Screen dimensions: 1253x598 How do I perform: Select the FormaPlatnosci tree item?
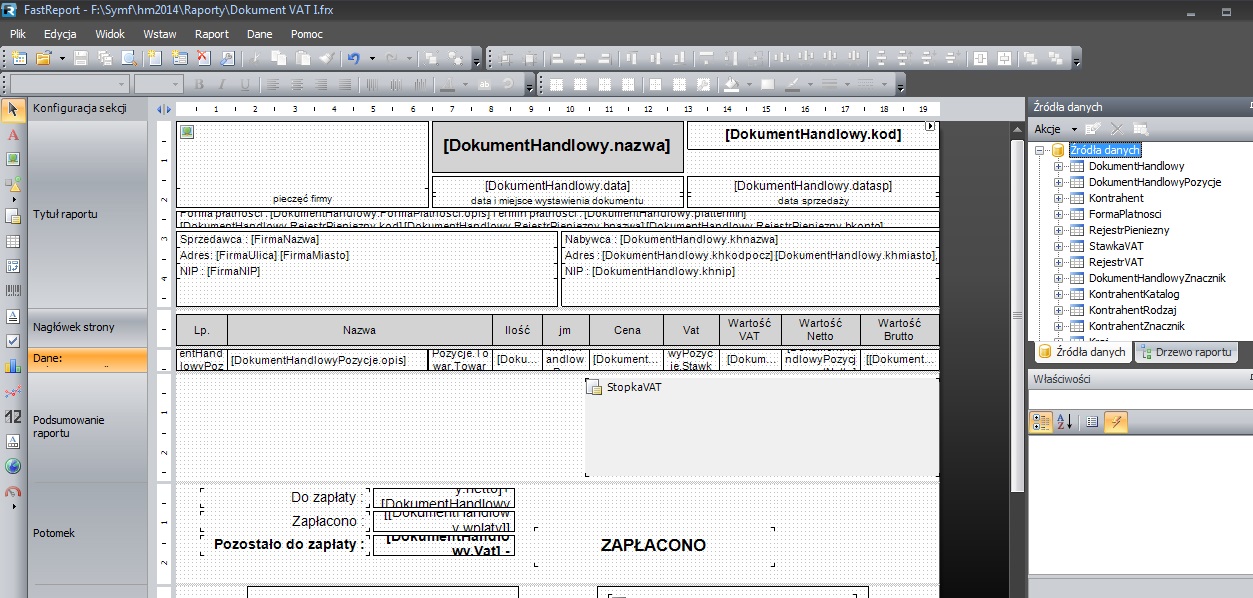tap(1125, 214)
